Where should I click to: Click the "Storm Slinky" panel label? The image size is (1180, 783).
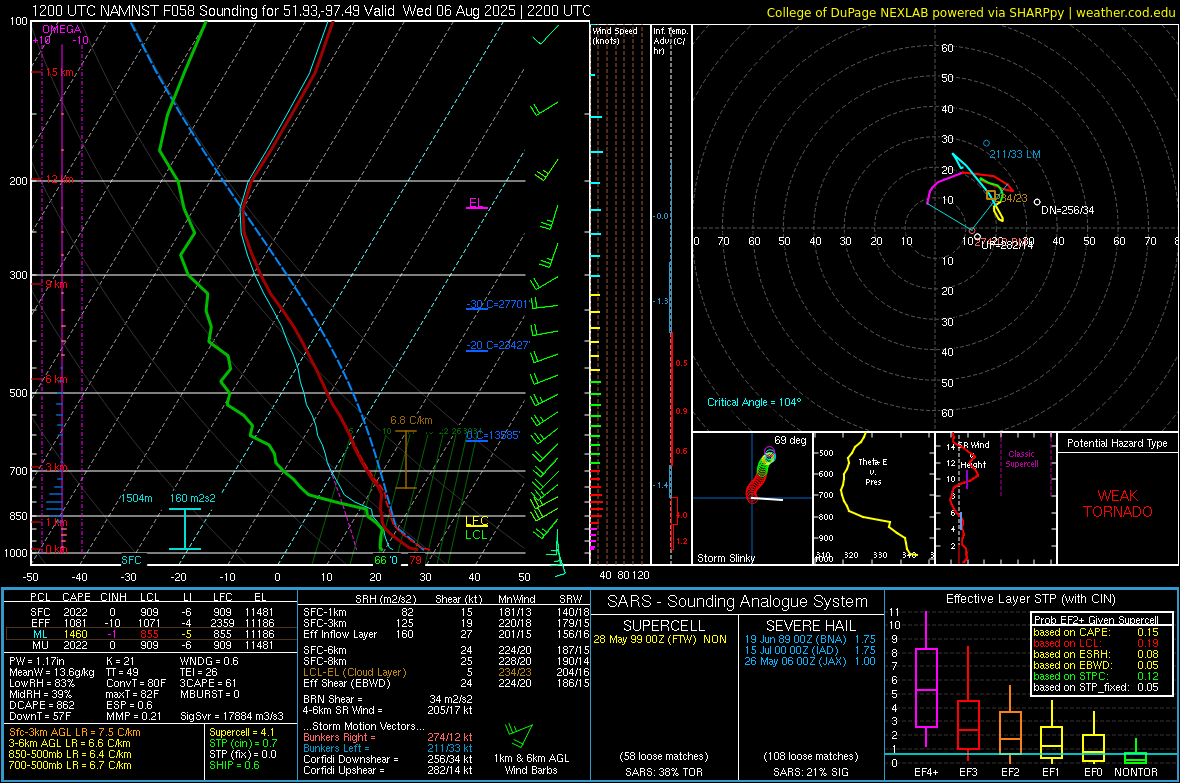(x=725, y=558)
